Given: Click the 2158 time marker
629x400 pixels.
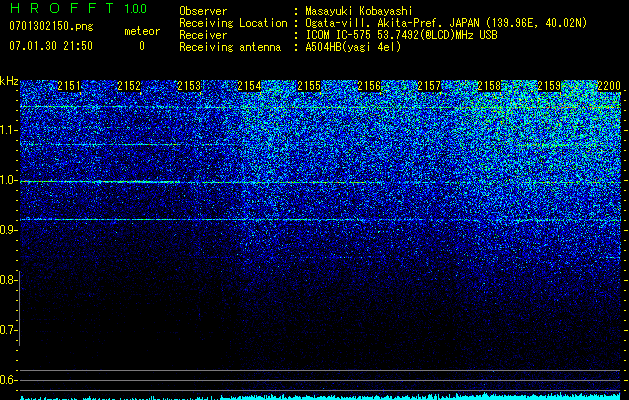Looking at the screenshot, I should (x=489, y=86).
